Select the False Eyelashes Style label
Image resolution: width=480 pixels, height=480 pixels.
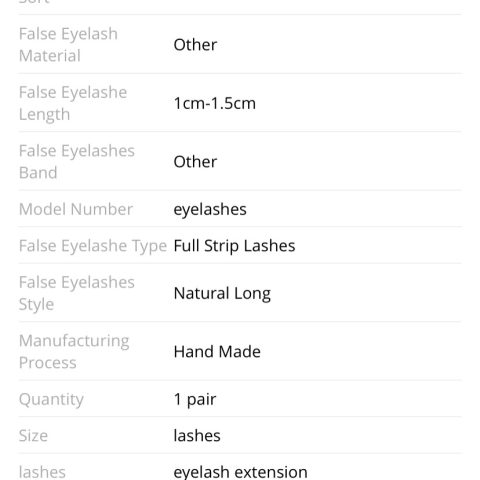(x=77, y=293)
